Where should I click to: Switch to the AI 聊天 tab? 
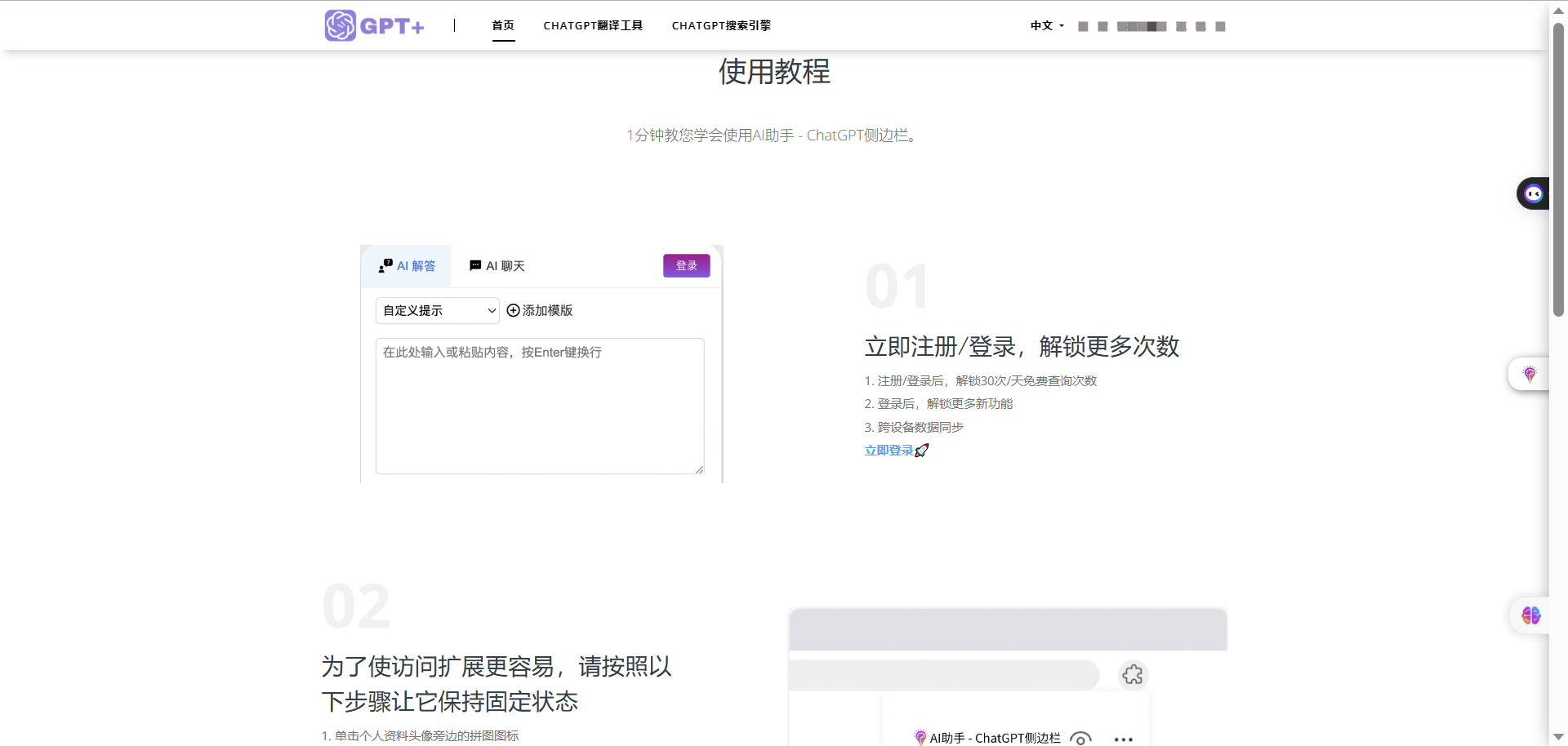coord(497,266)
